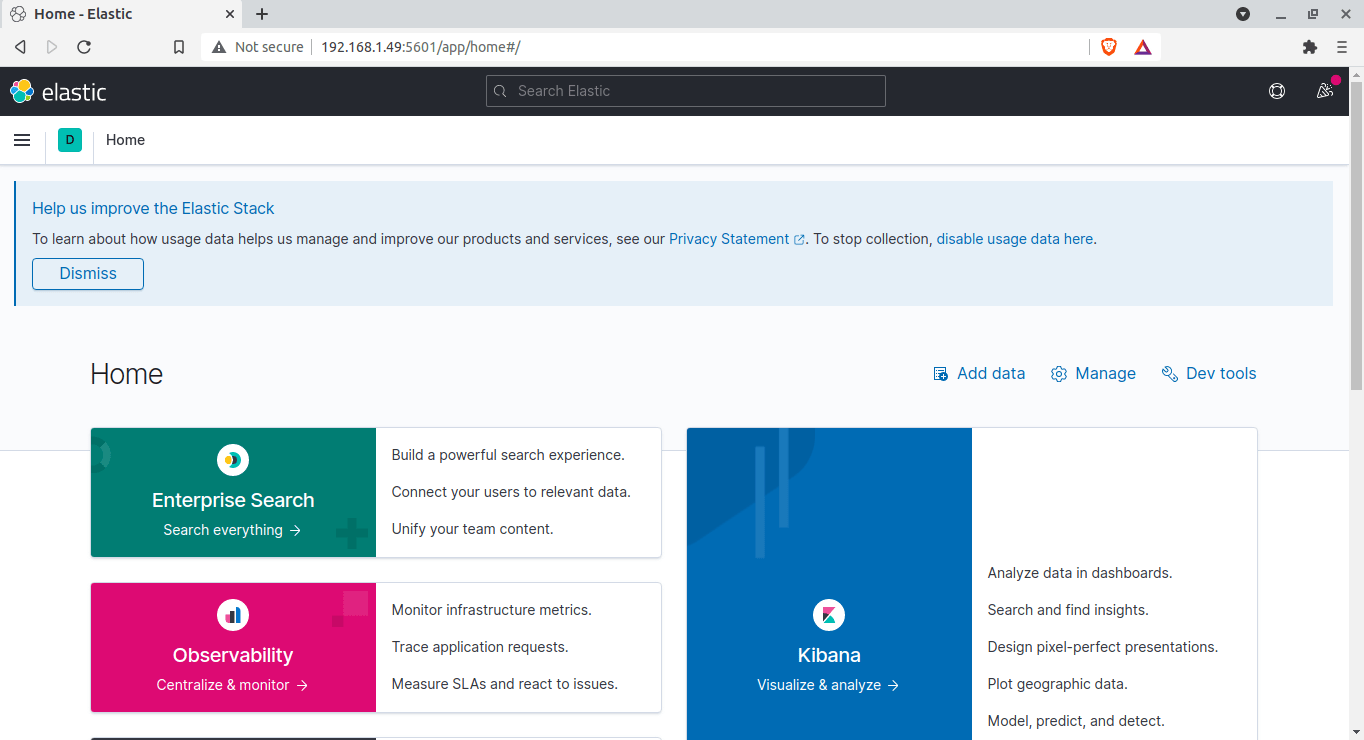The height and width of the screenshot is (740, 1364).
Task: Click the Elastic logo icon
Action: pyautogui.click(x=22, y=91)
